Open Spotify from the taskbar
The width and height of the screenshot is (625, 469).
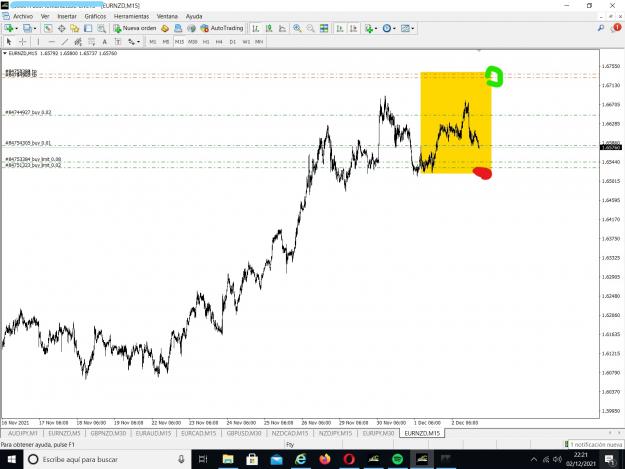pyautogui.click(x=397, y=459)
